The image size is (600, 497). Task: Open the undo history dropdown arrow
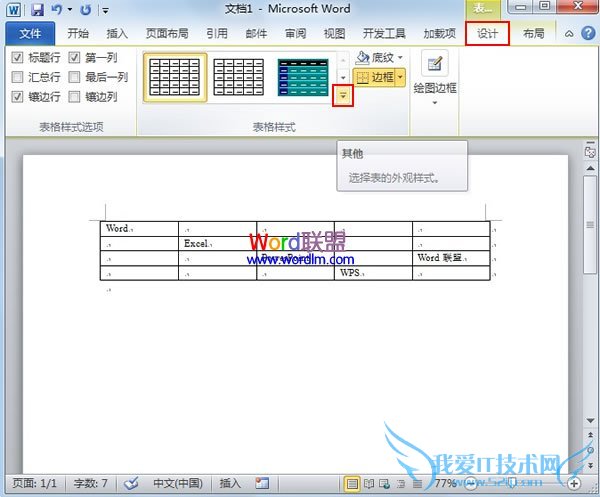(70, 9)
